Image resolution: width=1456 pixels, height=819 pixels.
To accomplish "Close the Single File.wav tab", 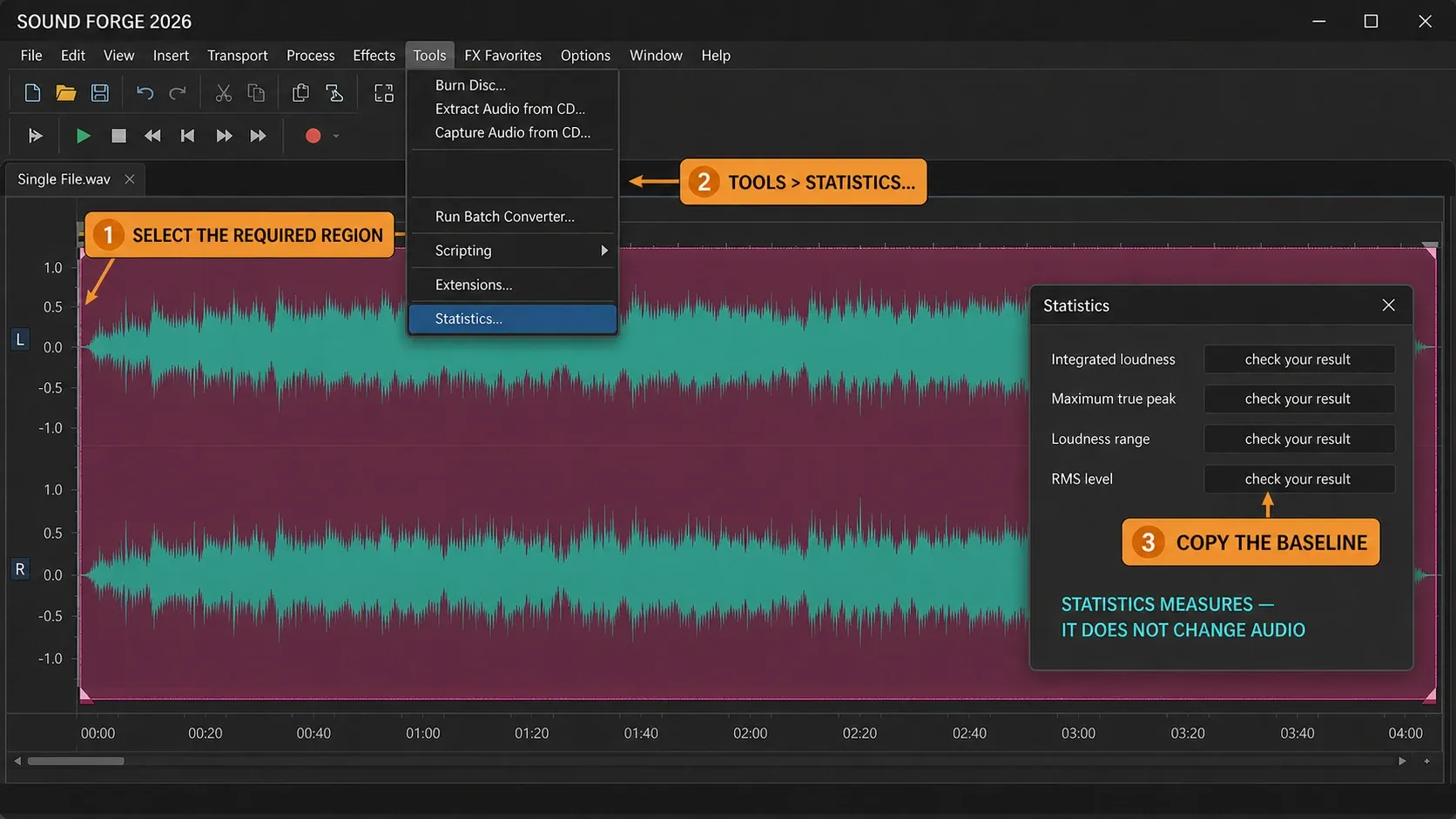I will tap(130, 179).
